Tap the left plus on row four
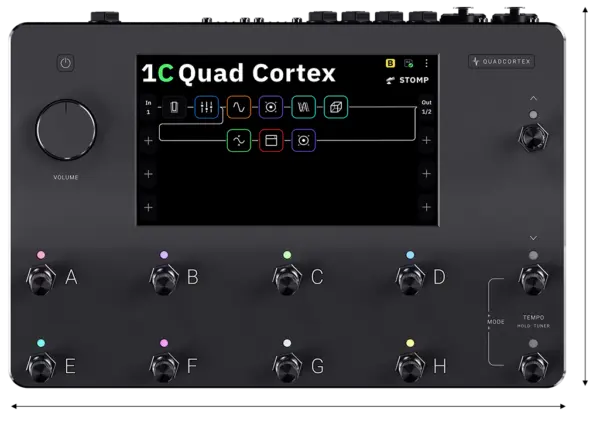 tap(148, 207)
